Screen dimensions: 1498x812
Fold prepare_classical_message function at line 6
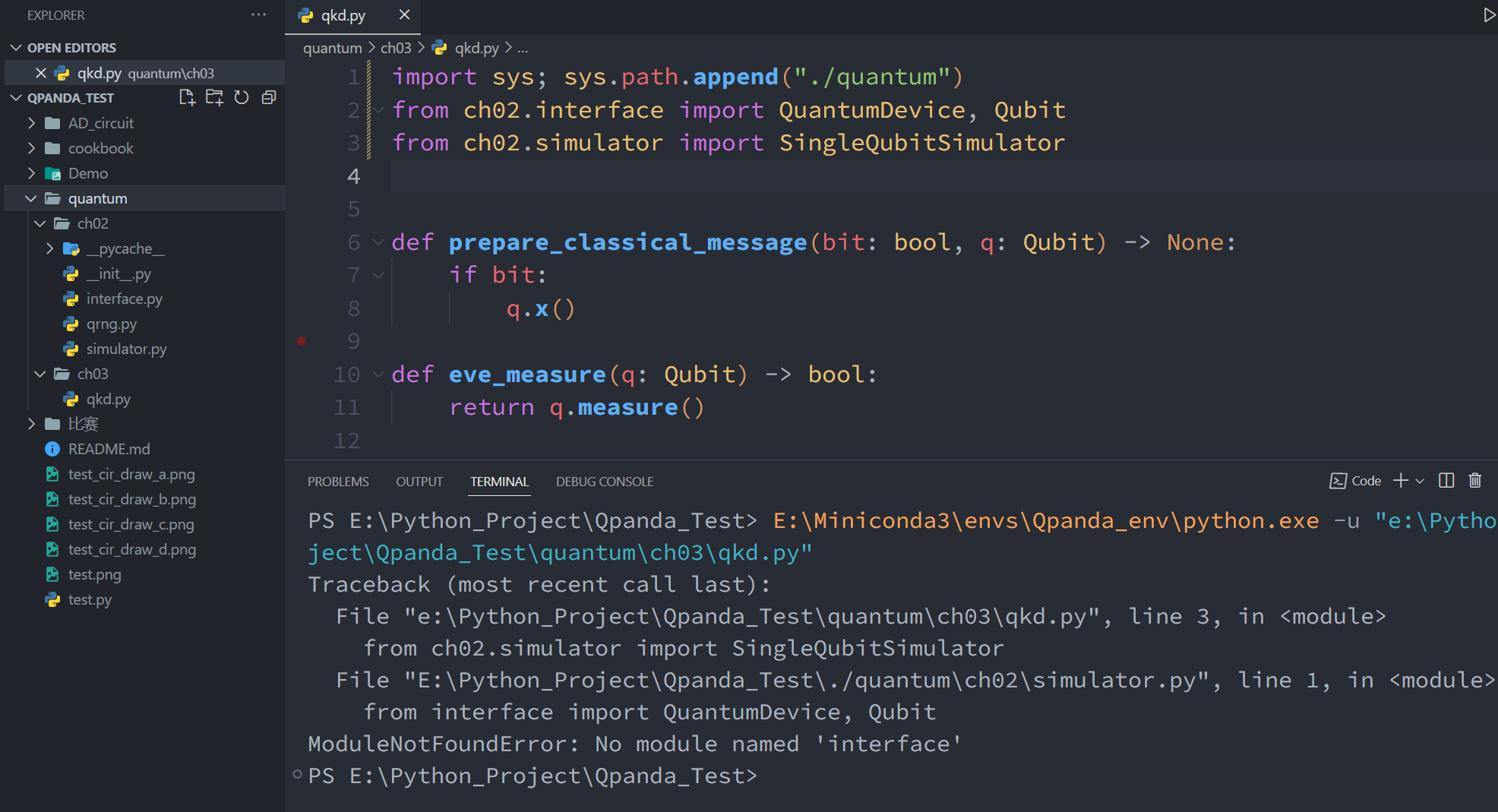(378, 242)
